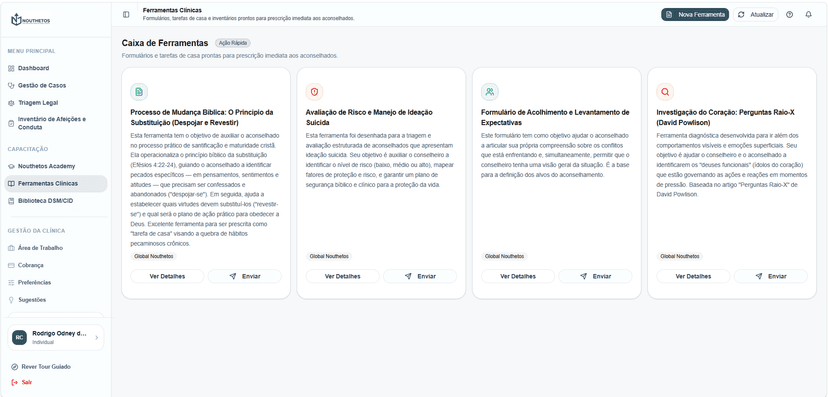This screenshot has height=397, width=828.
Task: Click the Inventário de Afeições clipboard icon
Action: tap(11, 124)
